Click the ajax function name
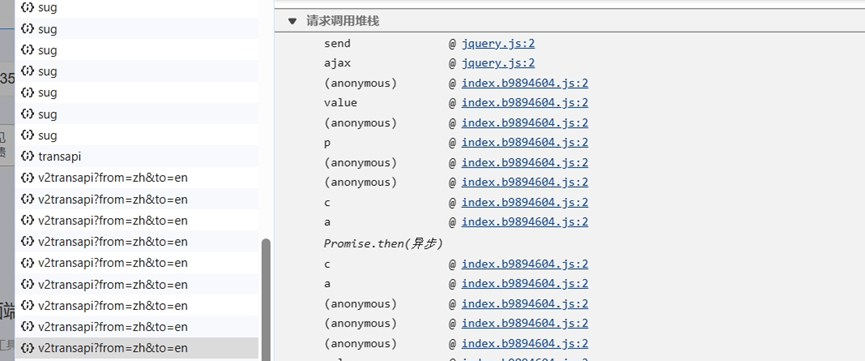865x361 pixels. coord(337,63)
